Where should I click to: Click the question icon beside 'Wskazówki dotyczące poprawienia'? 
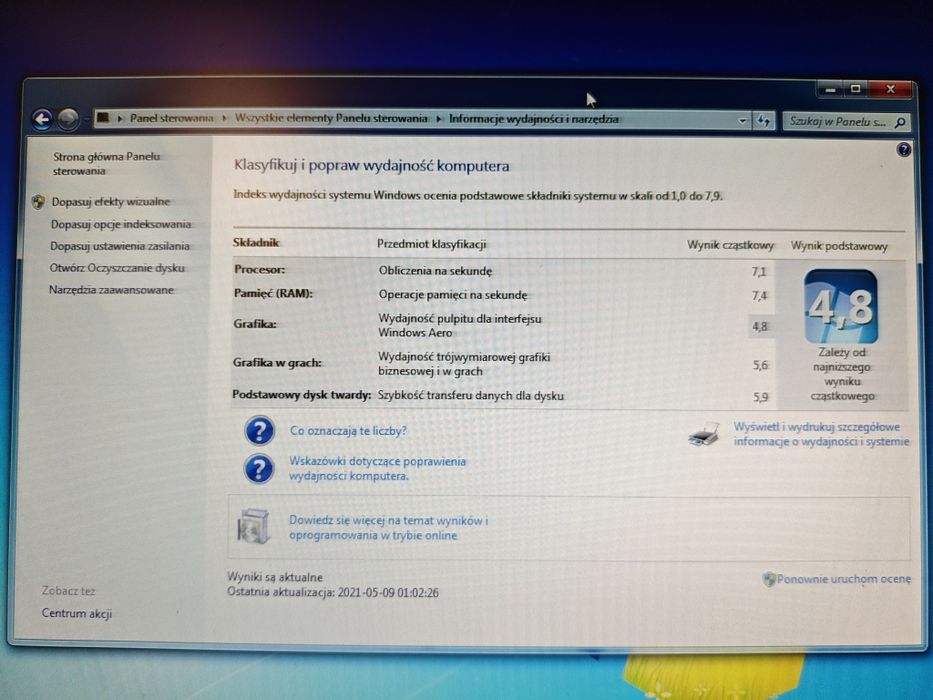pyautogui.click(x=259, y=469)
